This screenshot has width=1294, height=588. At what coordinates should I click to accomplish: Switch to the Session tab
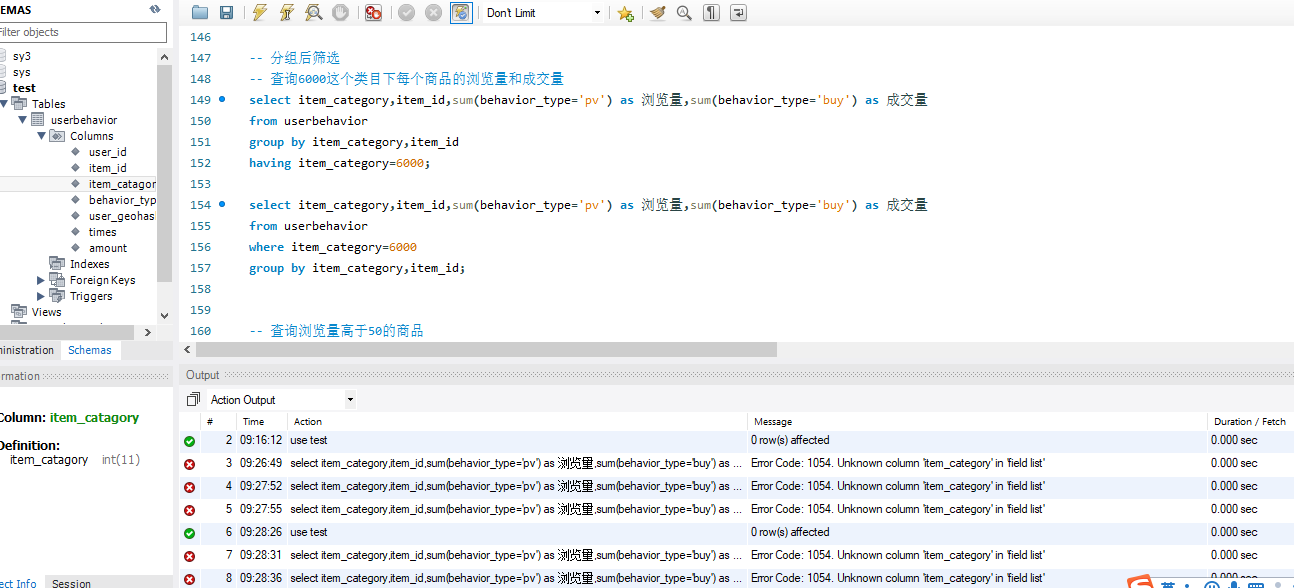pyautogui.click(x=71, y=583)
